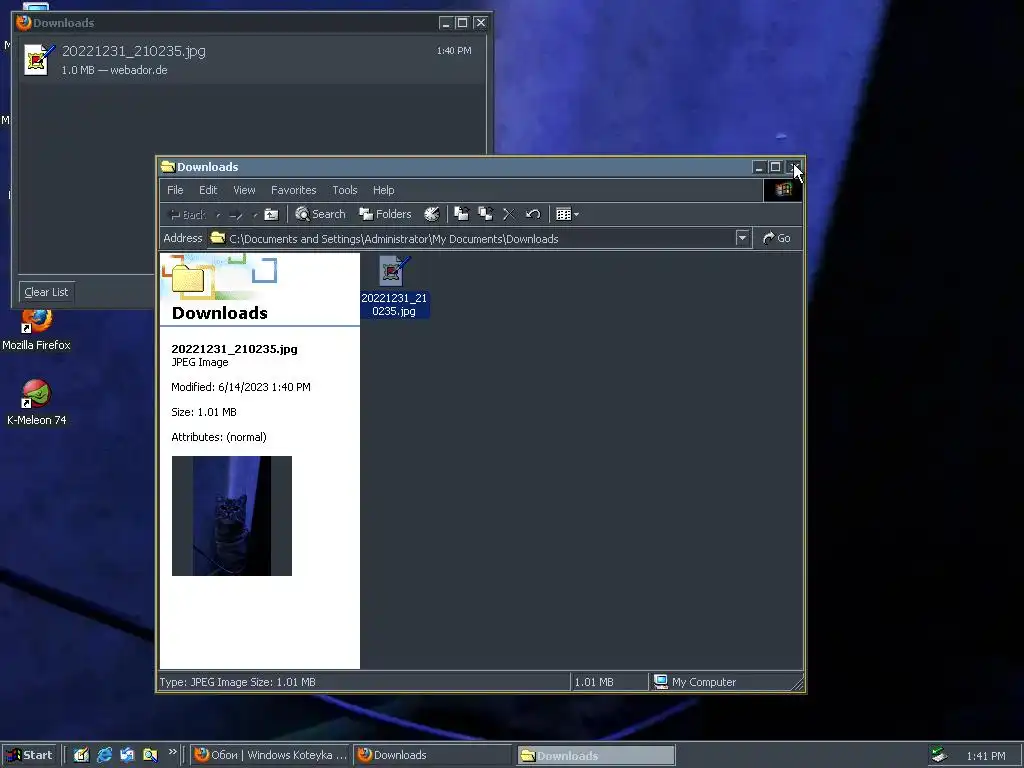Delete the selected file with X icon
The width and height of the screenshot is (1024, 768).
(509, 214)
